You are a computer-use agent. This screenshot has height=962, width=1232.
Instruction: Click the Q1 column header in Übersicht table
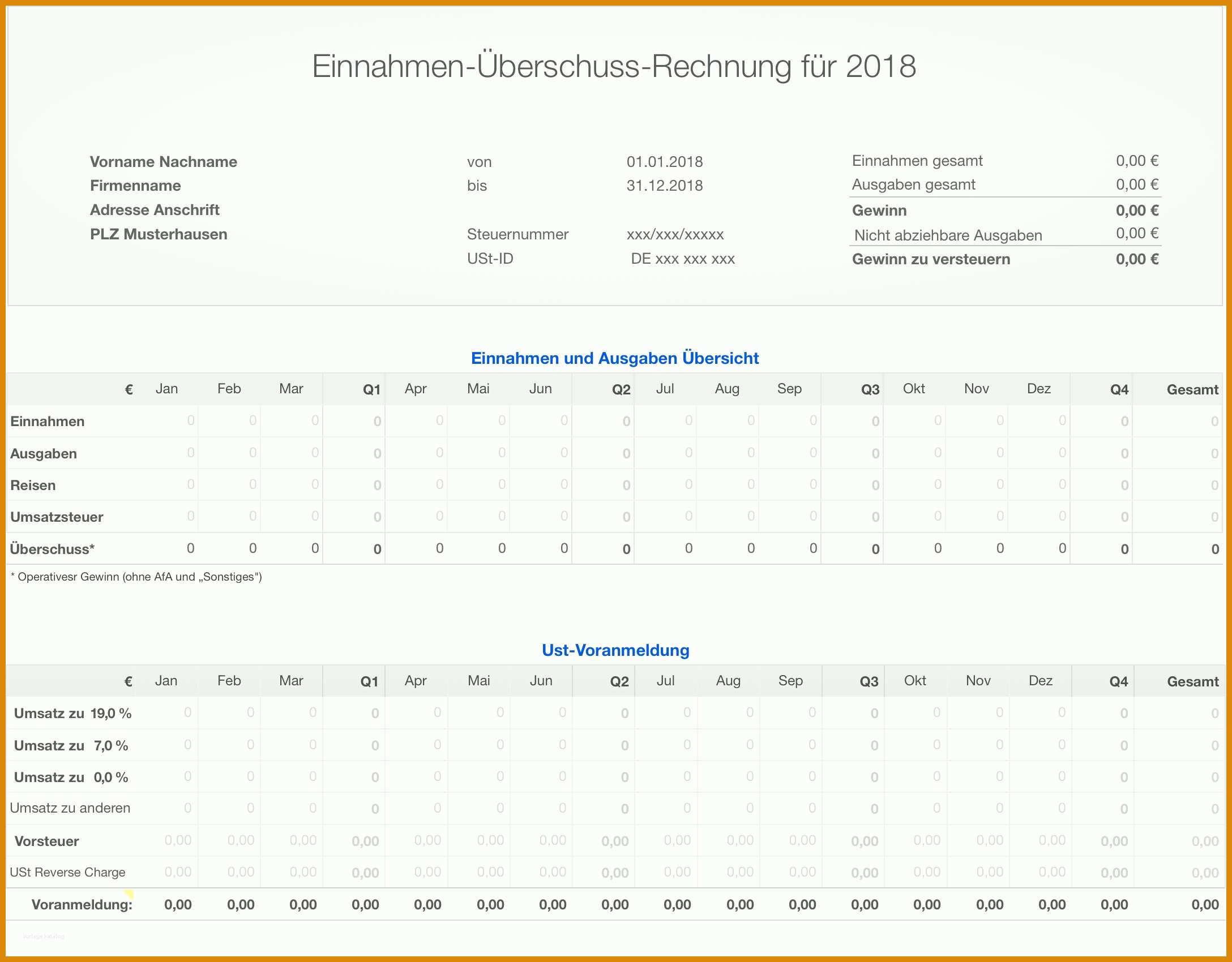pyautogui.click(x=371, y=389)
